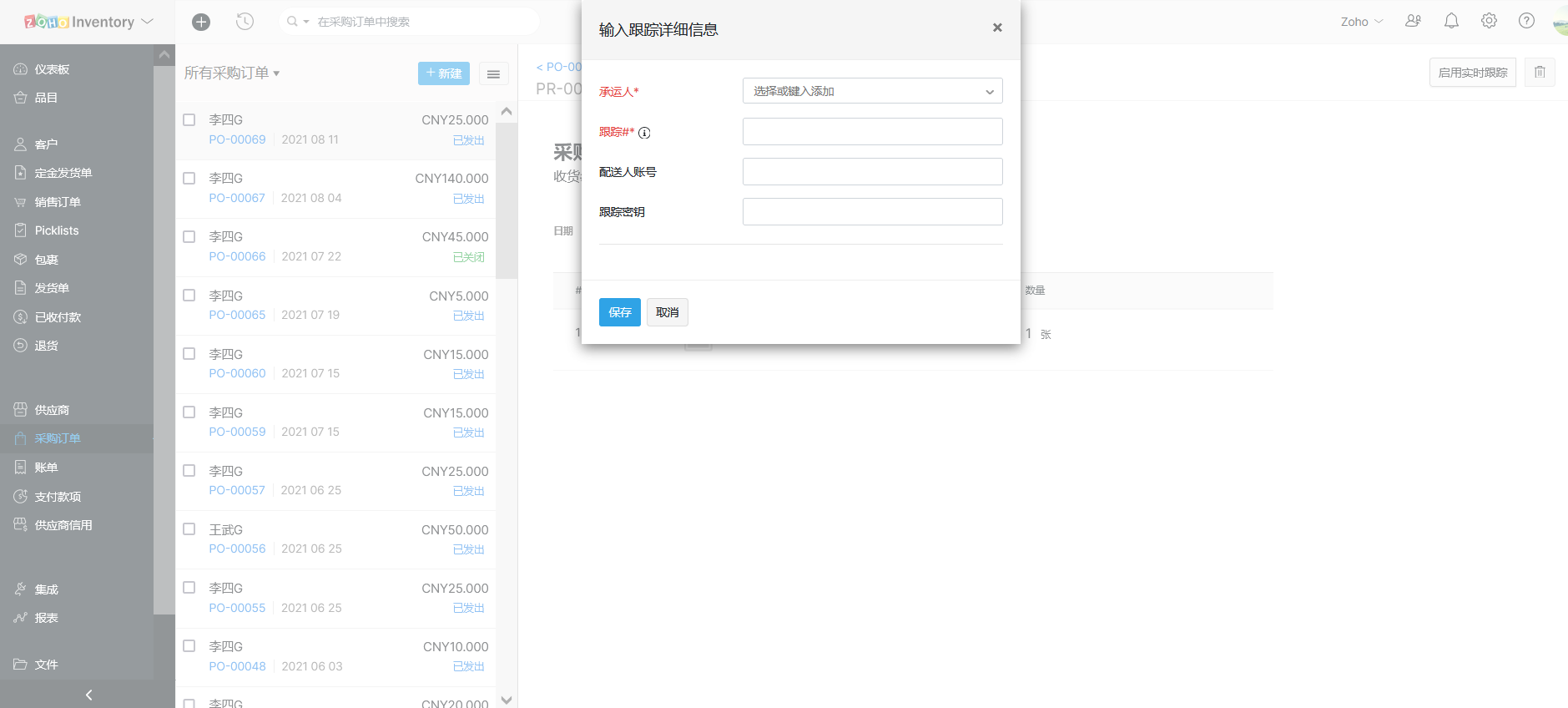Click the 保存 save button
The width and height of the screenshot is (1568, 708).
619,312
